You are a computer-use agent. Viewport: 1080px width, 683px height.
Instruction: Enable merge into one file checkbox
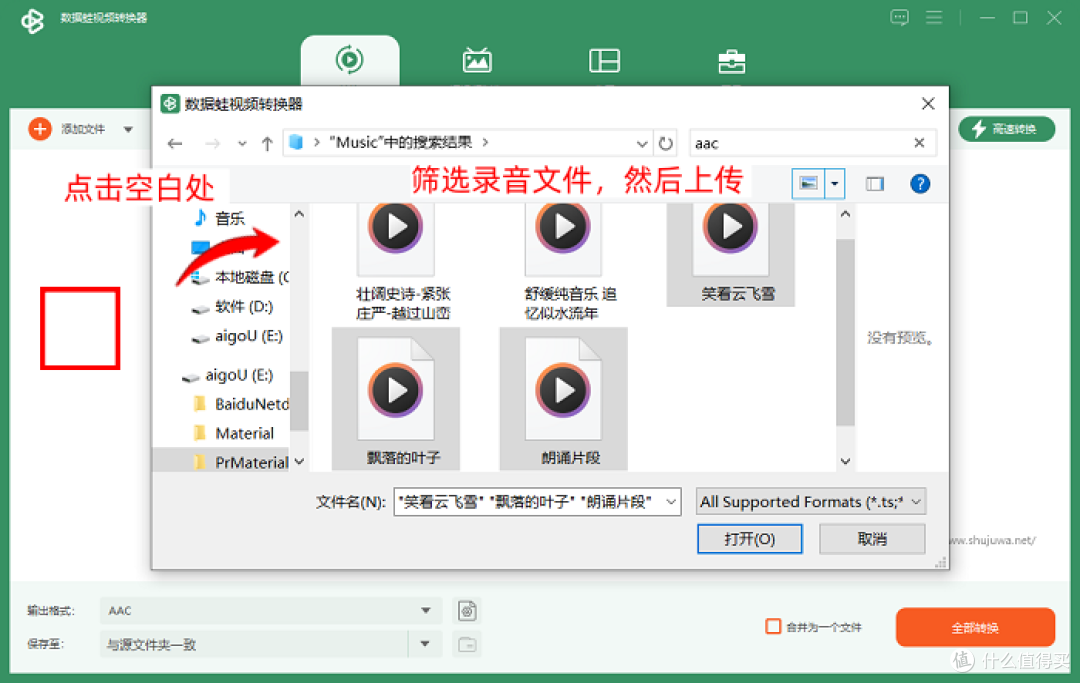click(x=773, y=627)
